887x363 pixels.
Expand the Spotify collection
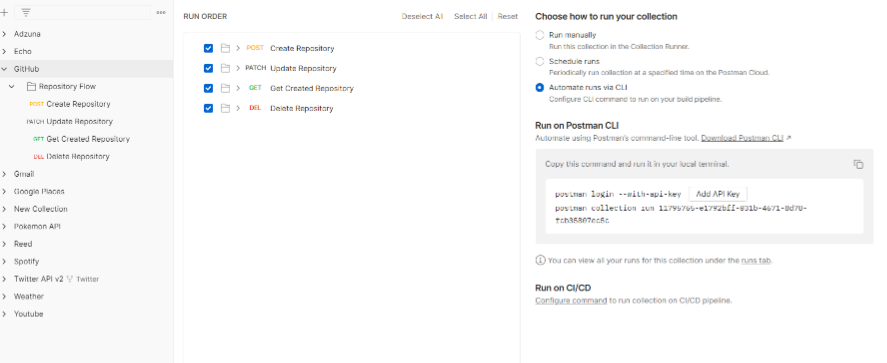(5, 262)
